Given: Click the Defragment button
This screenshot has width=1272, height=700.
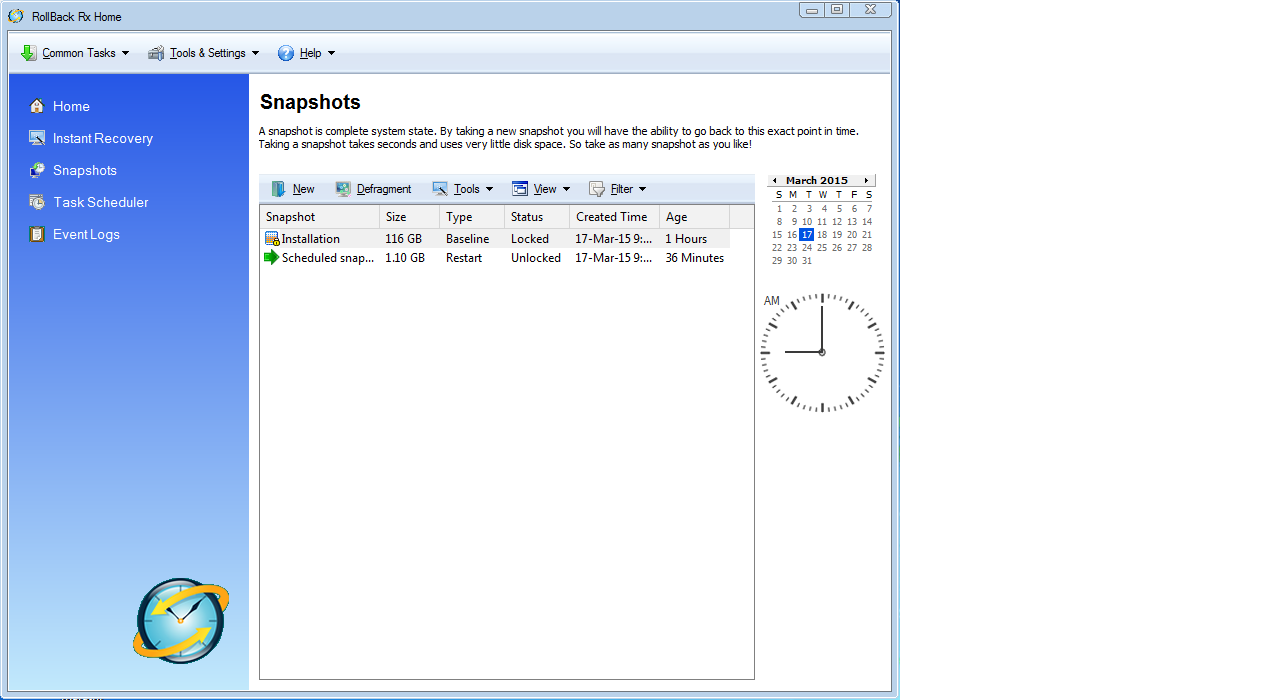Looking at the screenshot, I should [x=373, y=189].
